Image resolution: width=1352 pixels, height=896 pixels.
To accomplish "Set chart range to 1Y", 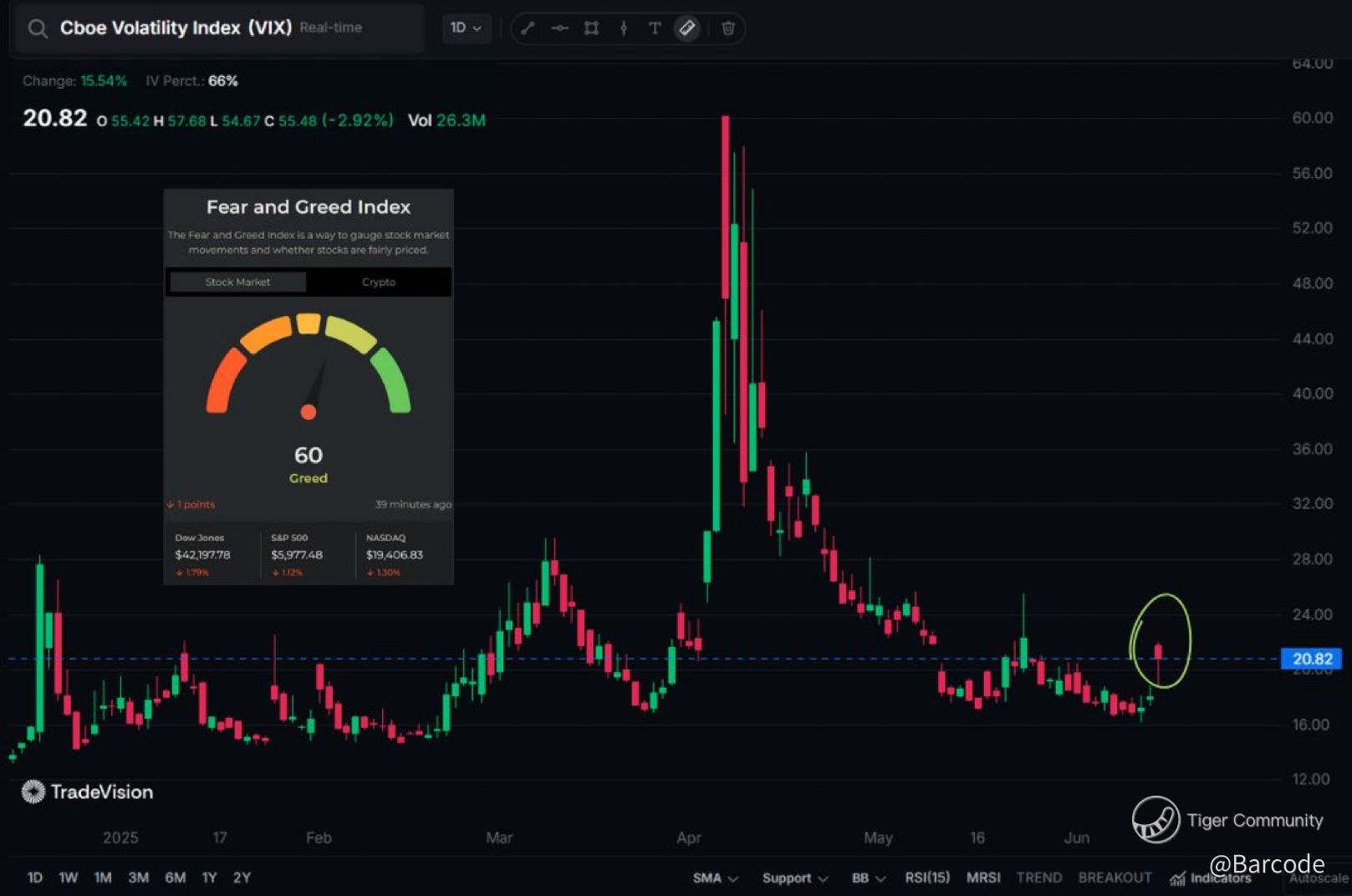I will [x=209, y=878].
